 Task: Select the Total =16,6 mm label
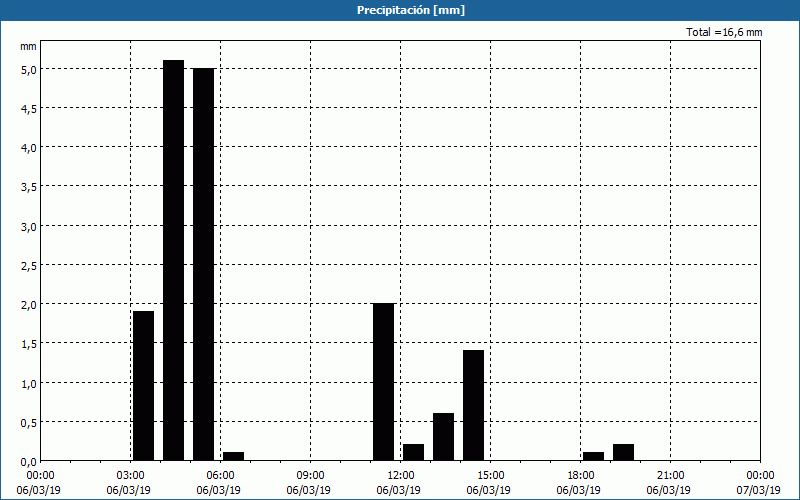click(x=724, y=32)
